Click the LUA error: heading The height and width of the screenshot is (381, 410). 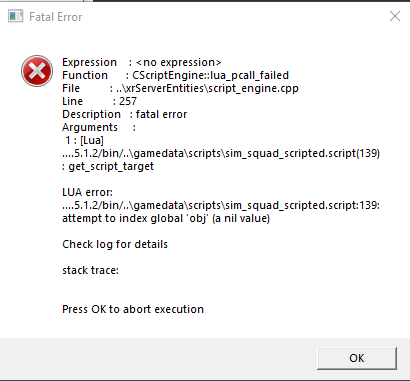click(87, 192)
